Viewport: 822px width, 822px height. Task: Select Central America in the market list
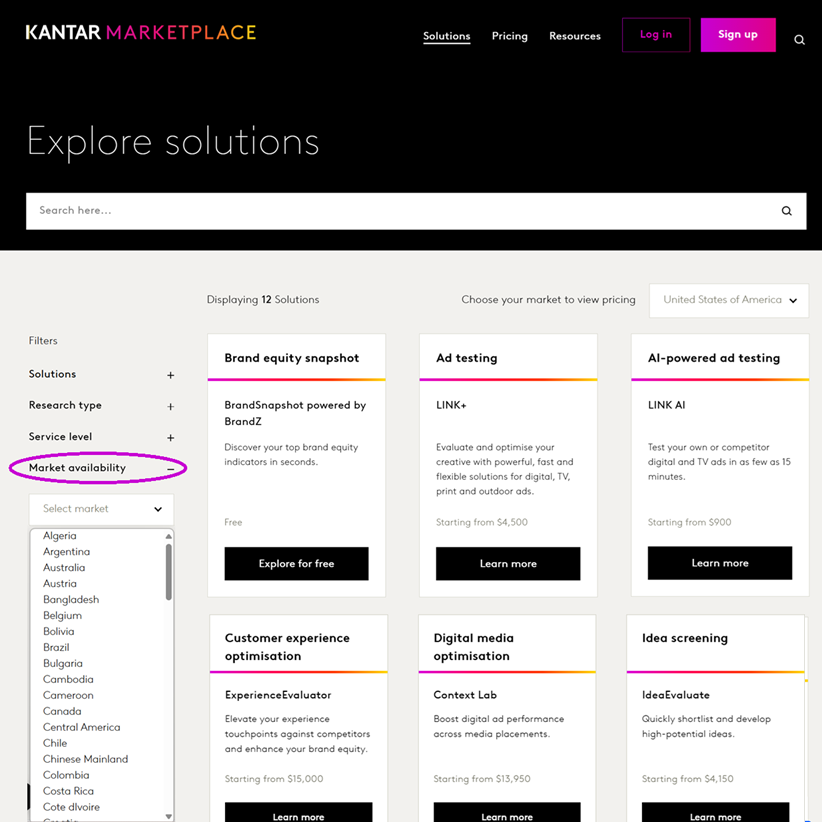coord(82,728)
